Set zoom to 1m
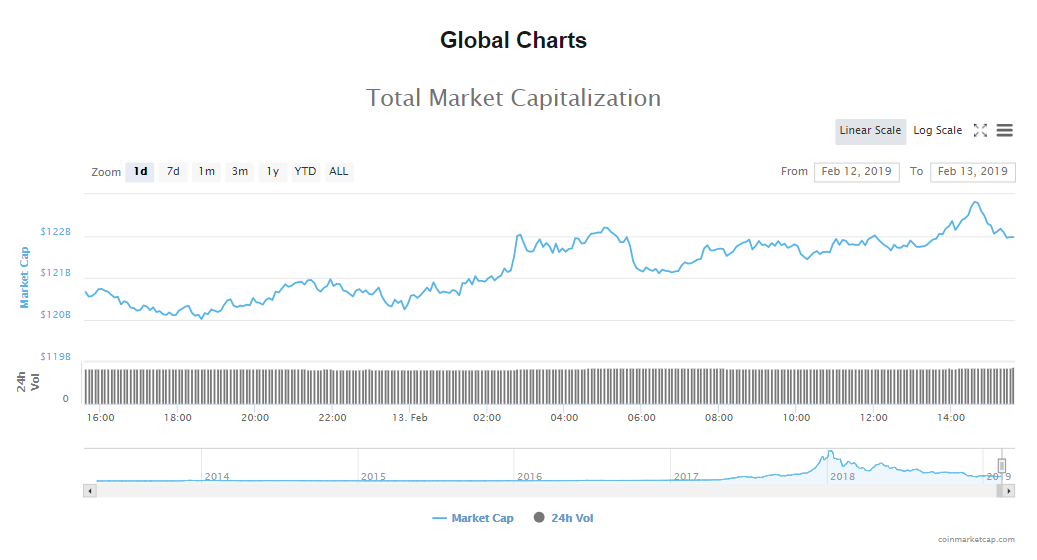The width and height of the screenshot is (1037, 560). coord(206,172)
